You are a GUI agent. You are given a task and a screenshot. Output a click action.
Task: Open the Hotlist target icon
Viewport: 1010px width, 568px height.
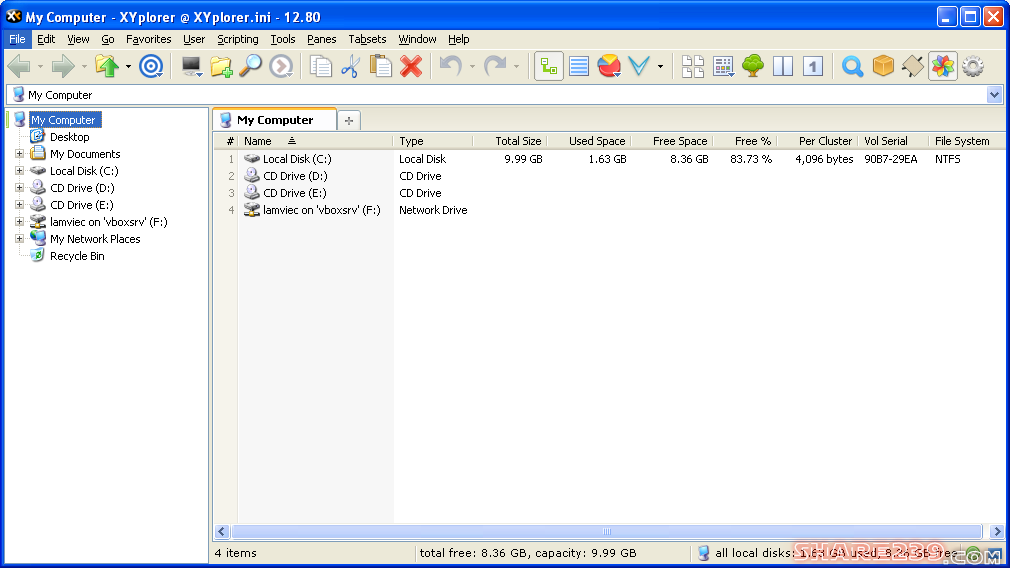pos(151,66)
